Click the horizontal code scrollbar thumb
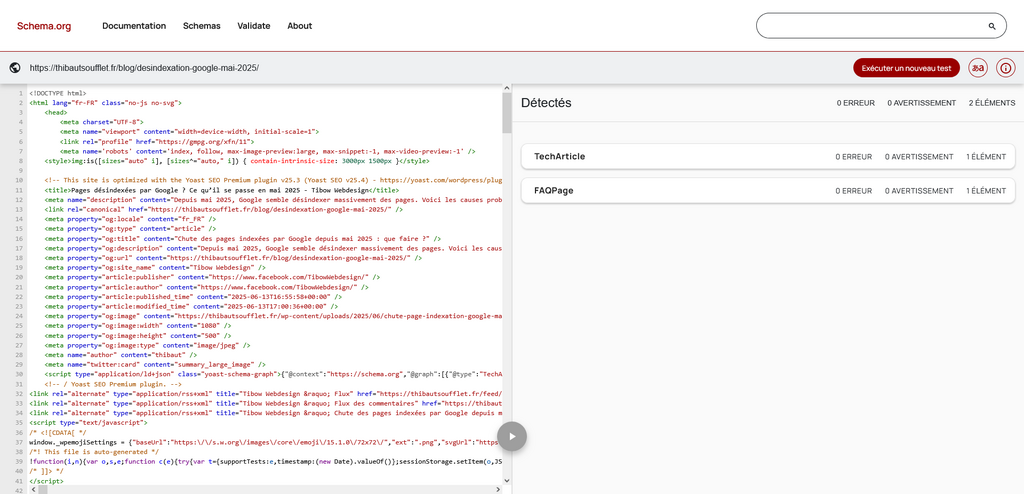 coord(41,489)
